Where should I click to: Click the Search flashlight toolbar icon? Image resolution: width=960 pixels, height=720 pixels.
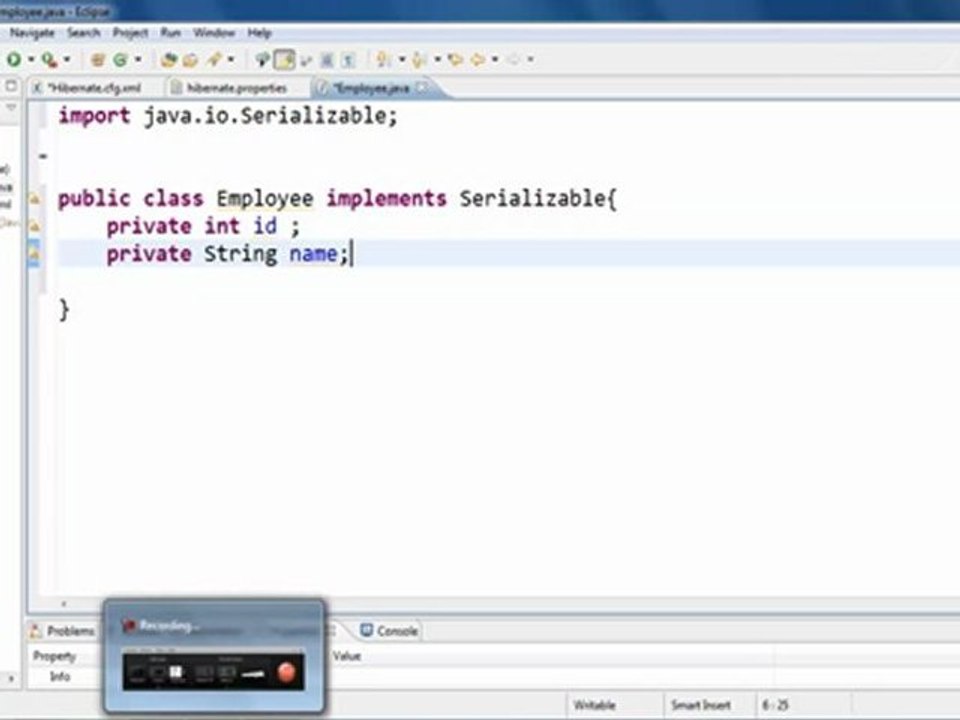click(x=214, y=59)
